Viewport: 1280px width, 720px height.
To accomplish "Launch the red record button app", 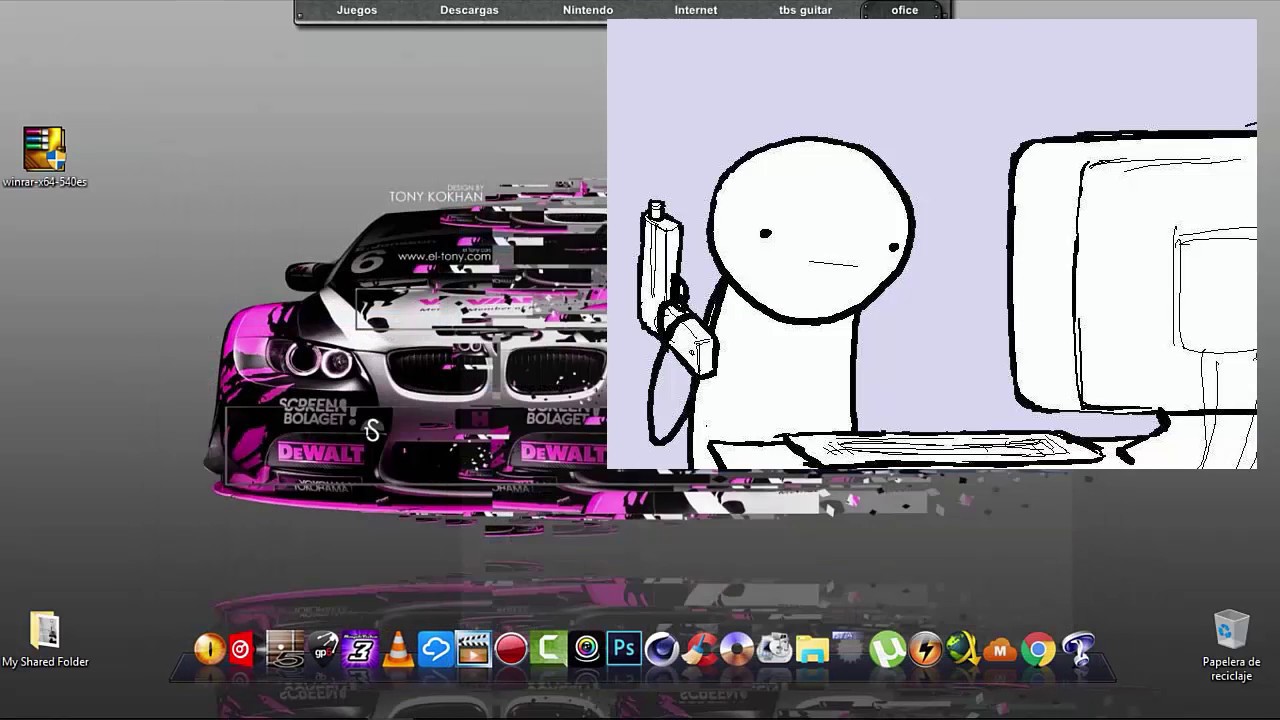I will point(511,650).
